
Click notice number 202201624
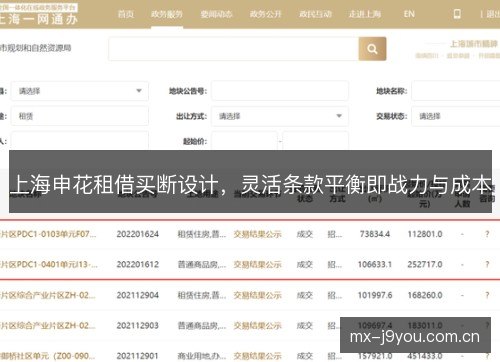click(x=138, y=234)
